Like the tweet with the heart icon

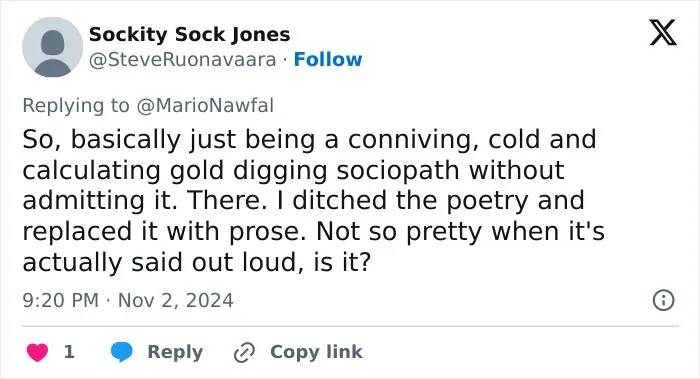tap(38, 352)
